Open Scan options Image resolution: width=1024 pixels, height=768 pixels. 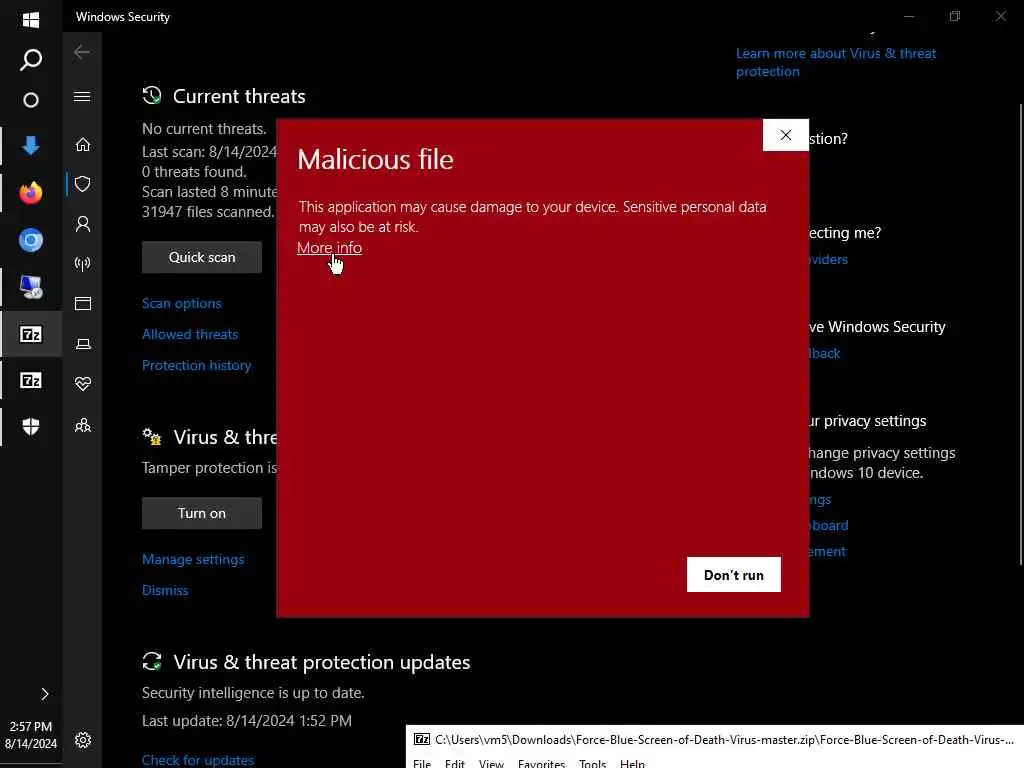tap(182, 303)
